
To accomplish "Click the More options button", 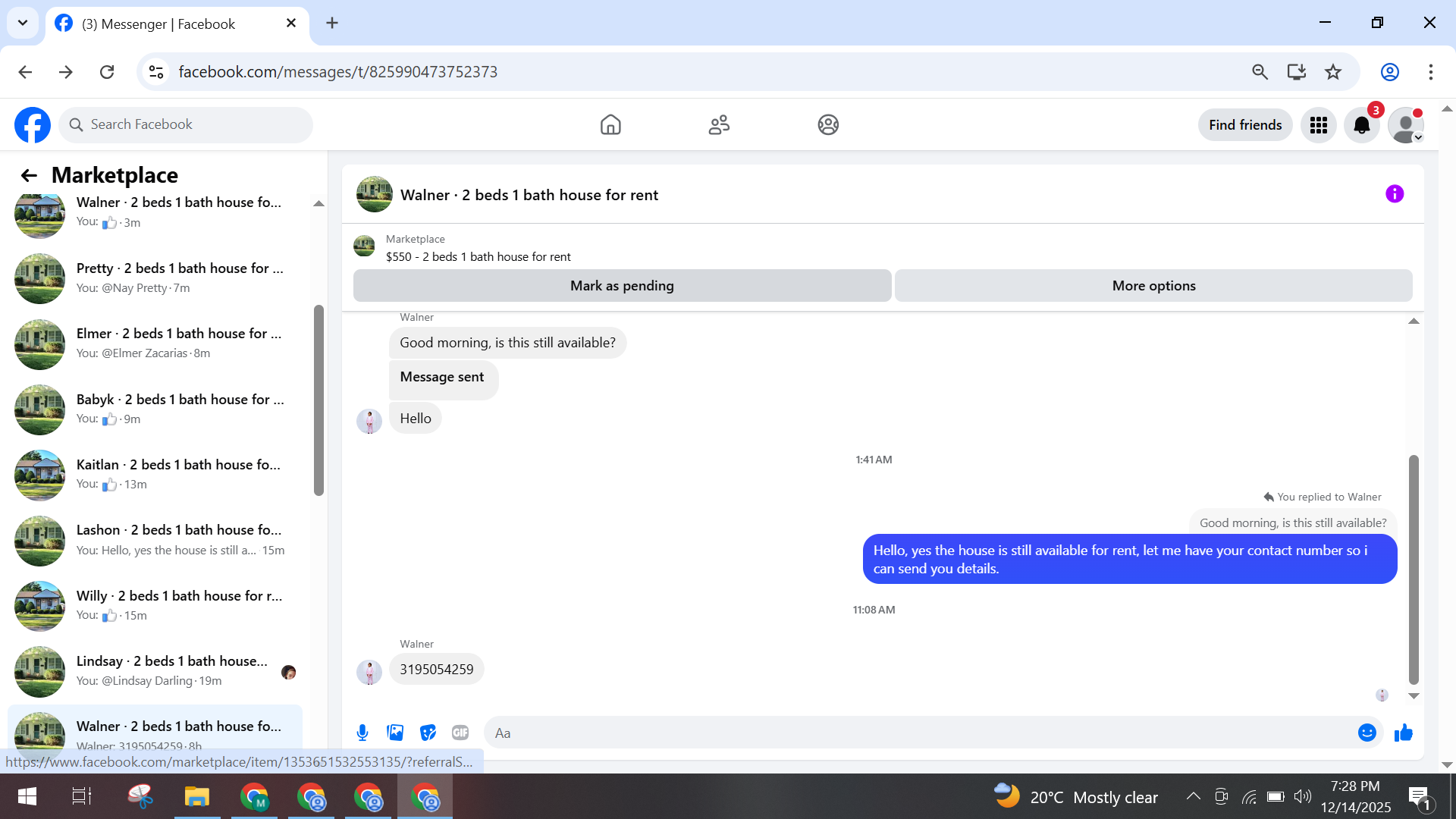I will click(x=1153, y=286).
